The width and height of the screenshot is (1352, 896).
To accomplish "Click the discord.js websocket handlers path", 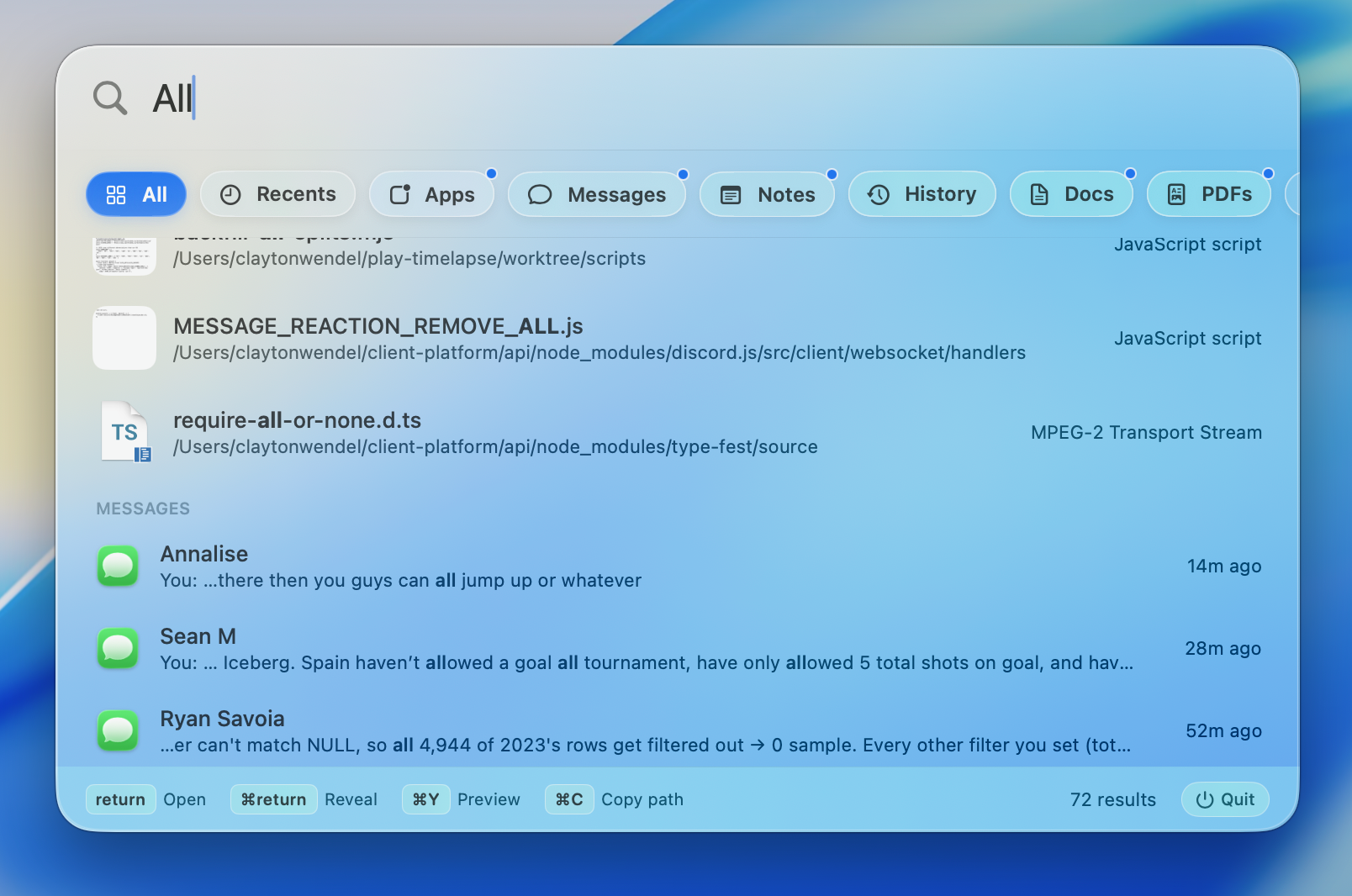I will click(599, 353).
